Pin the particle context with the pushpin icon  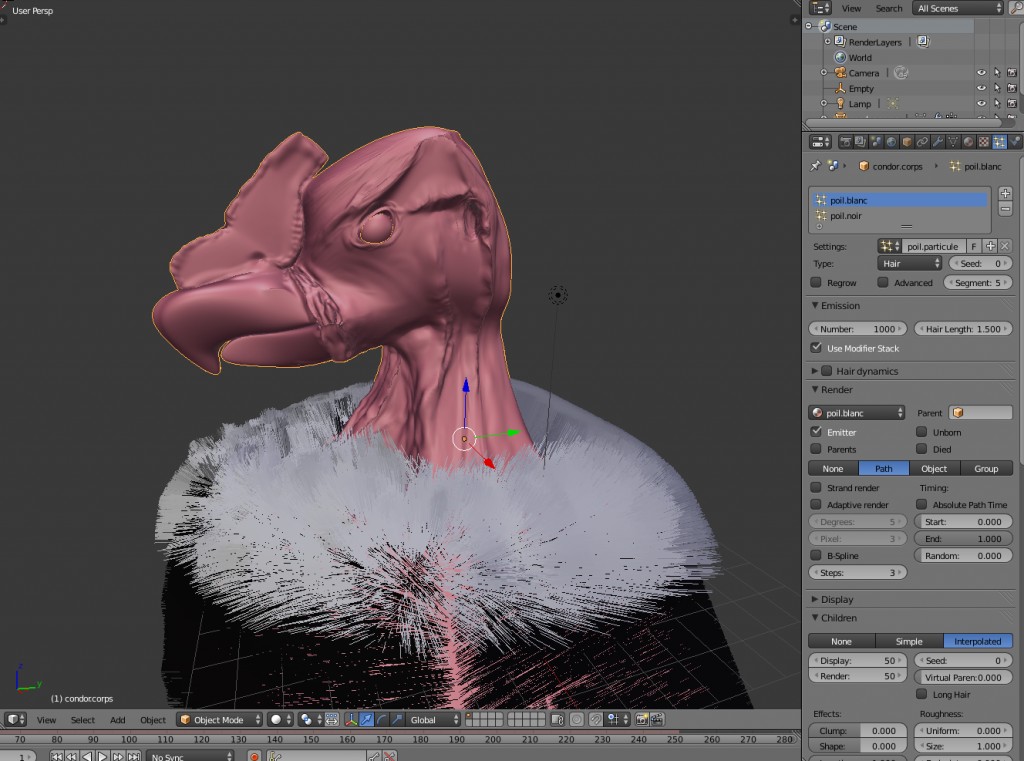(815, 167)
